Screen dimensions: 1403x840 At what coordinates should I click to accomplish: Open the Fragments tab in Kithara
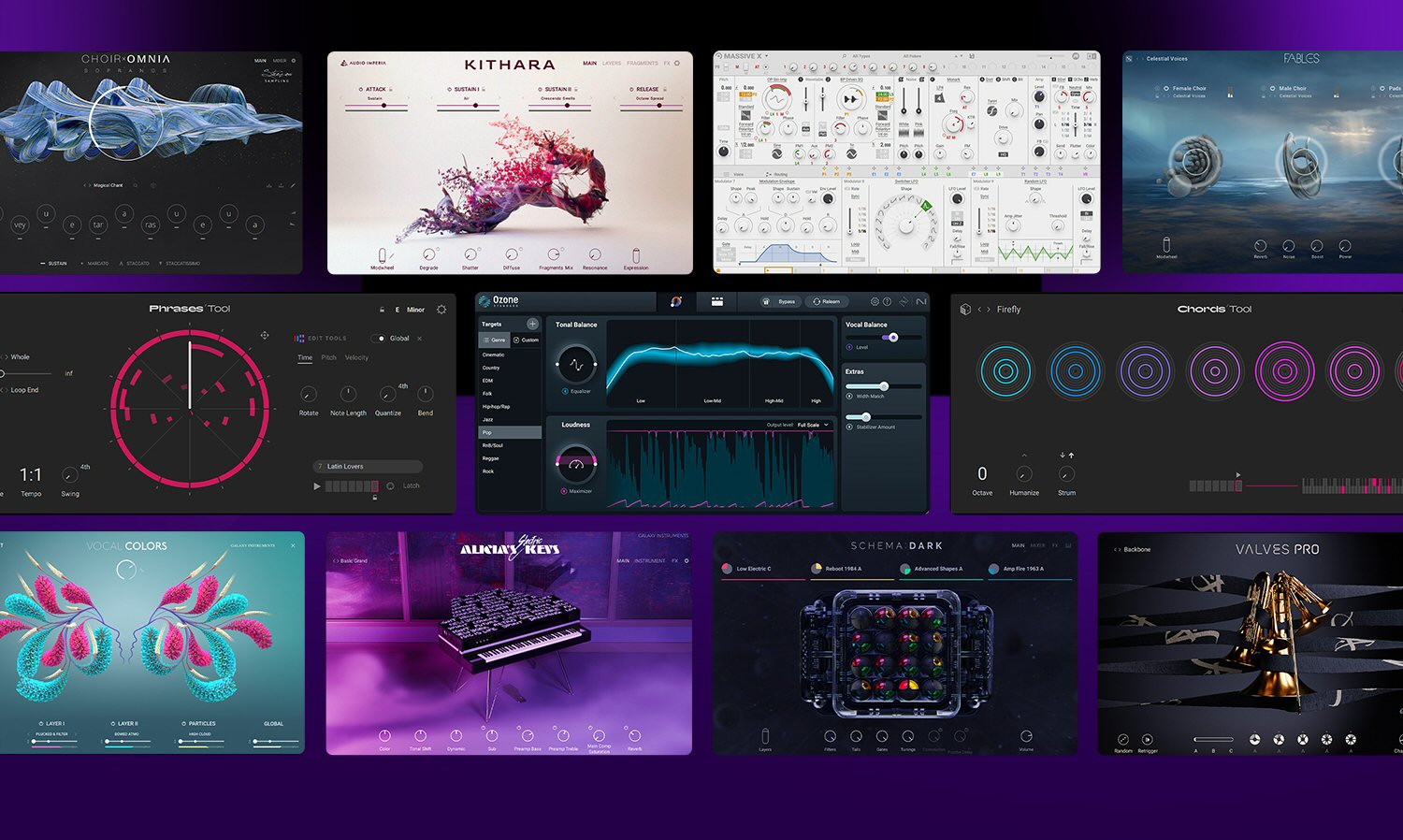[x=643, y=64]
